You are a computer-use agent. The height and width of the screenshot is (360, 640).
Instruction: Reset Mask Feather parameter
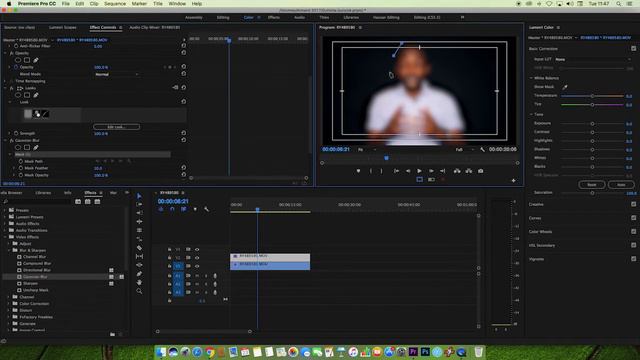tap(184, 168)
